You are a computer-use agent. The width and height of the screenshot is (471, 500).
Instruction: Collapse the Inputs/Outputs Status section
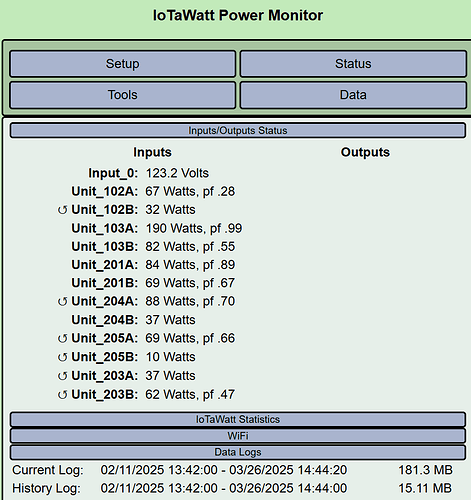[x=238, y=130]
